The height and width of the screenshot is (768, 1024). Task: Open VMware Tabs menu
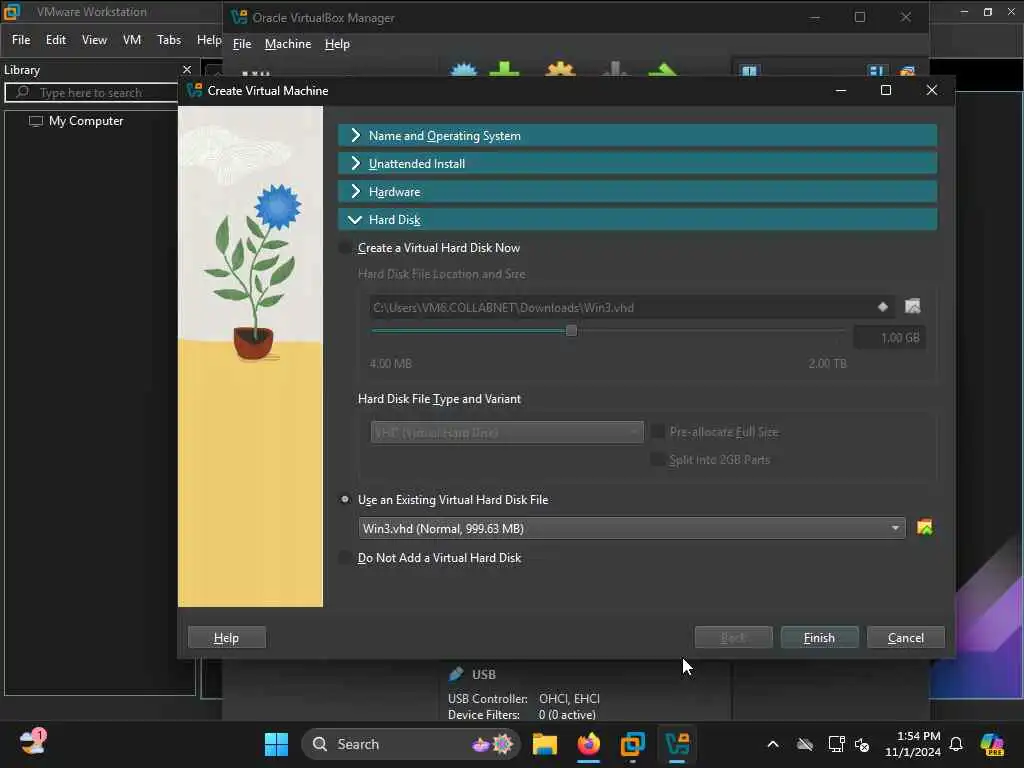coord(169,40)
